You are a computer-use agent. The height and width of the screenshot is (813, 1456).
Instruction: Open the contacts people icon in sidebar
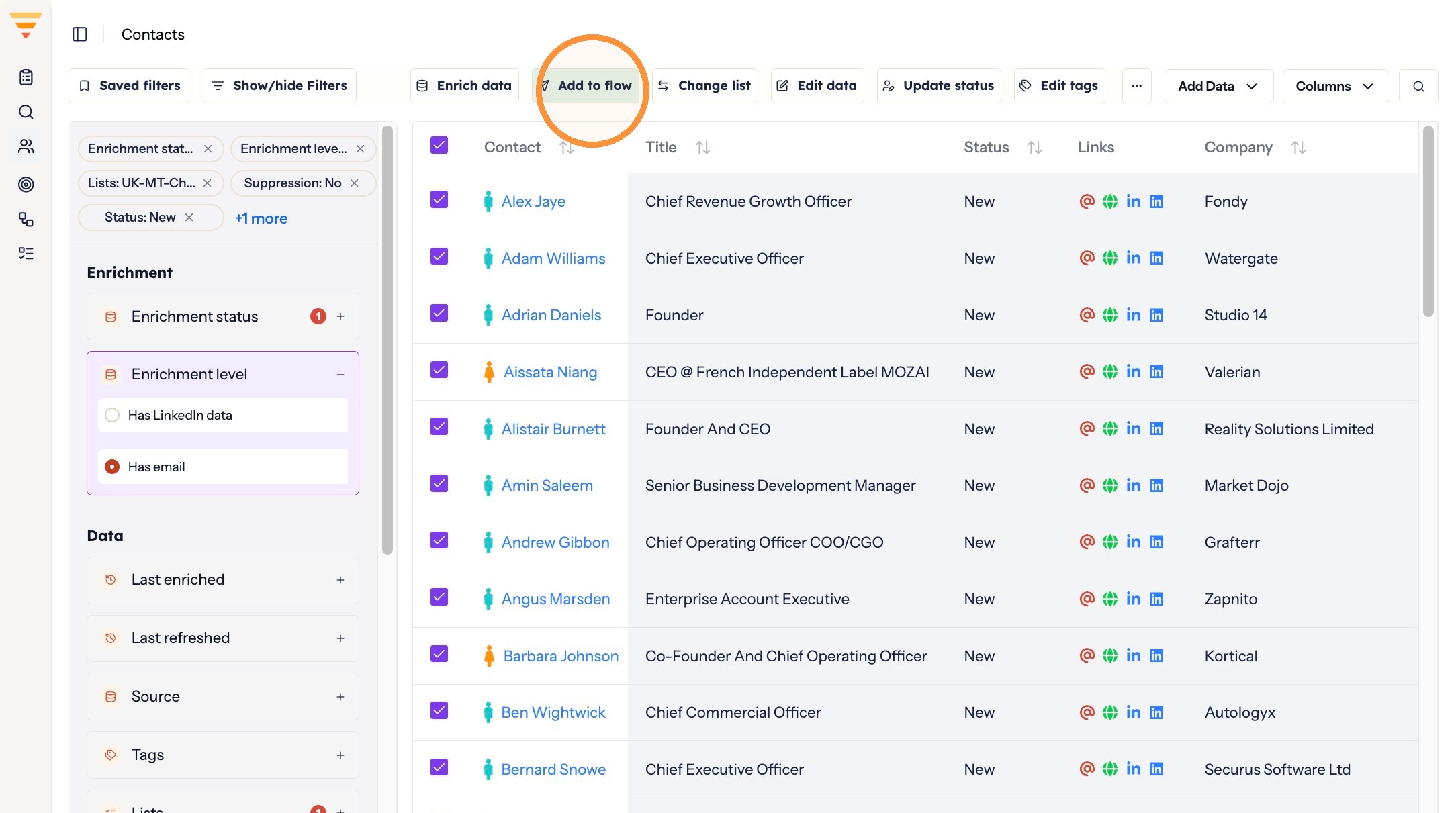click(x=26, y=146)
